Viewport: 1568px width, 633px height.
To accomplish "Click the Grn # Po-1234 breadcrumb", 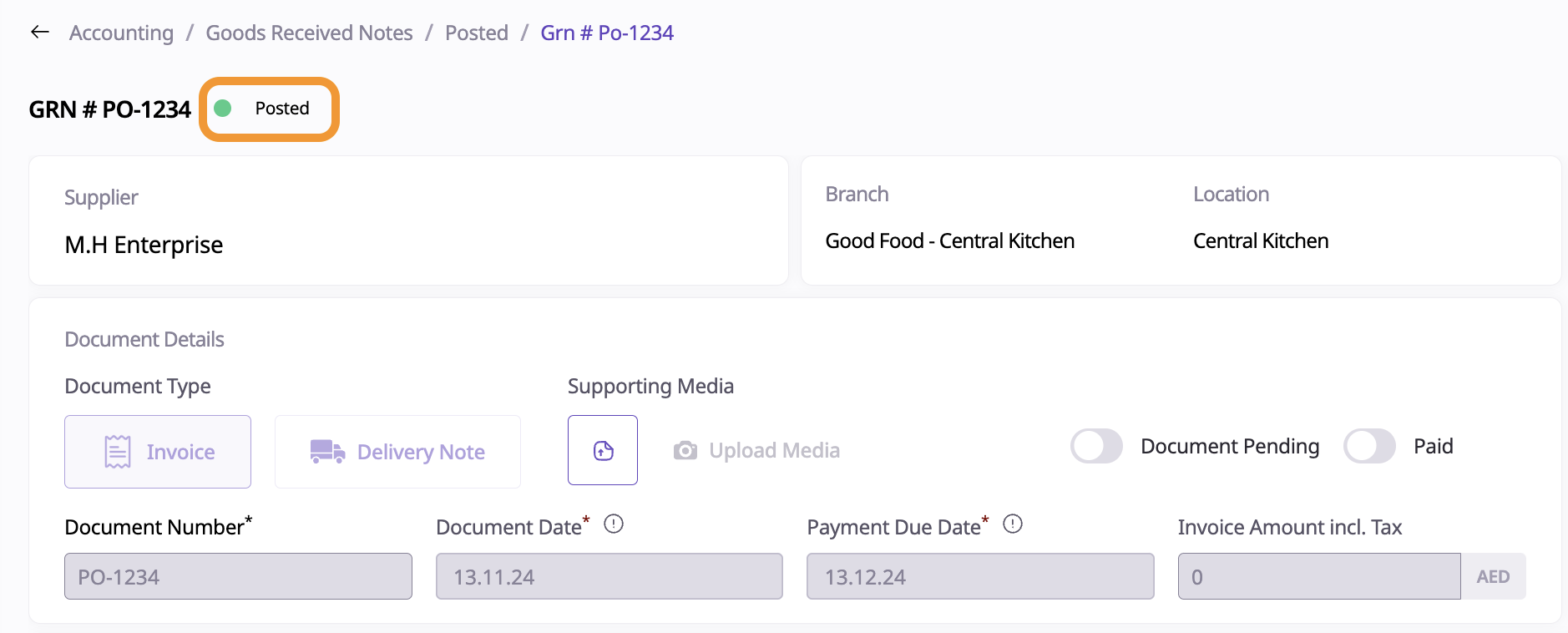I will coord(607,33).
